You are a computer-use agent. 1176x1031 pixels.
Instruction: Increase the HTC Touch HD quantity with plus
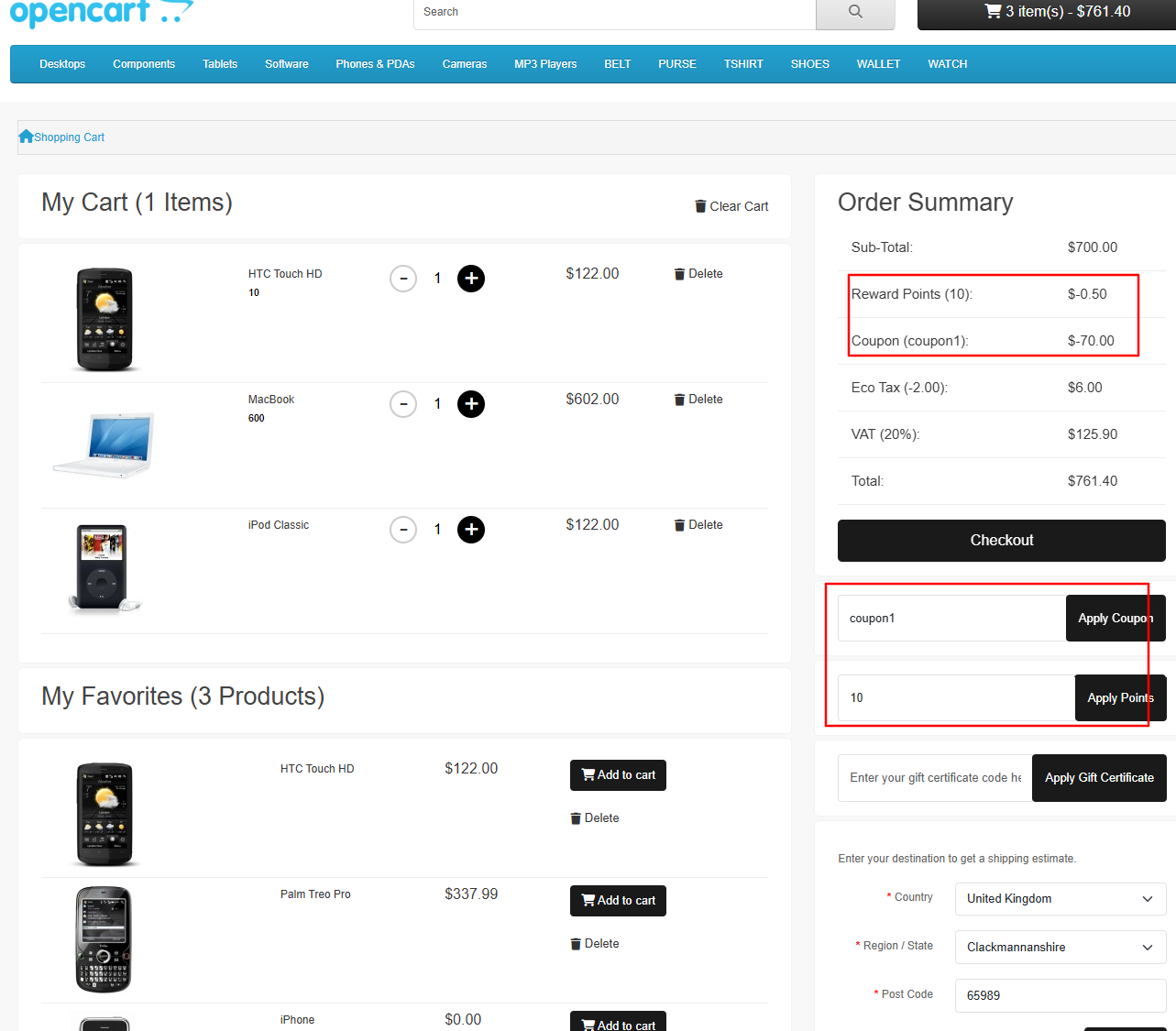471,279
